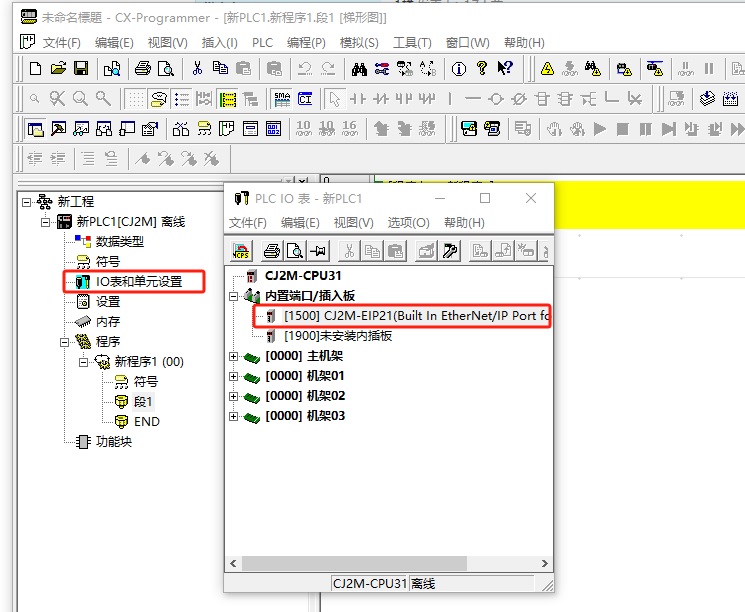Expand the [0000] 主机架 rack node

pos(233,356)
